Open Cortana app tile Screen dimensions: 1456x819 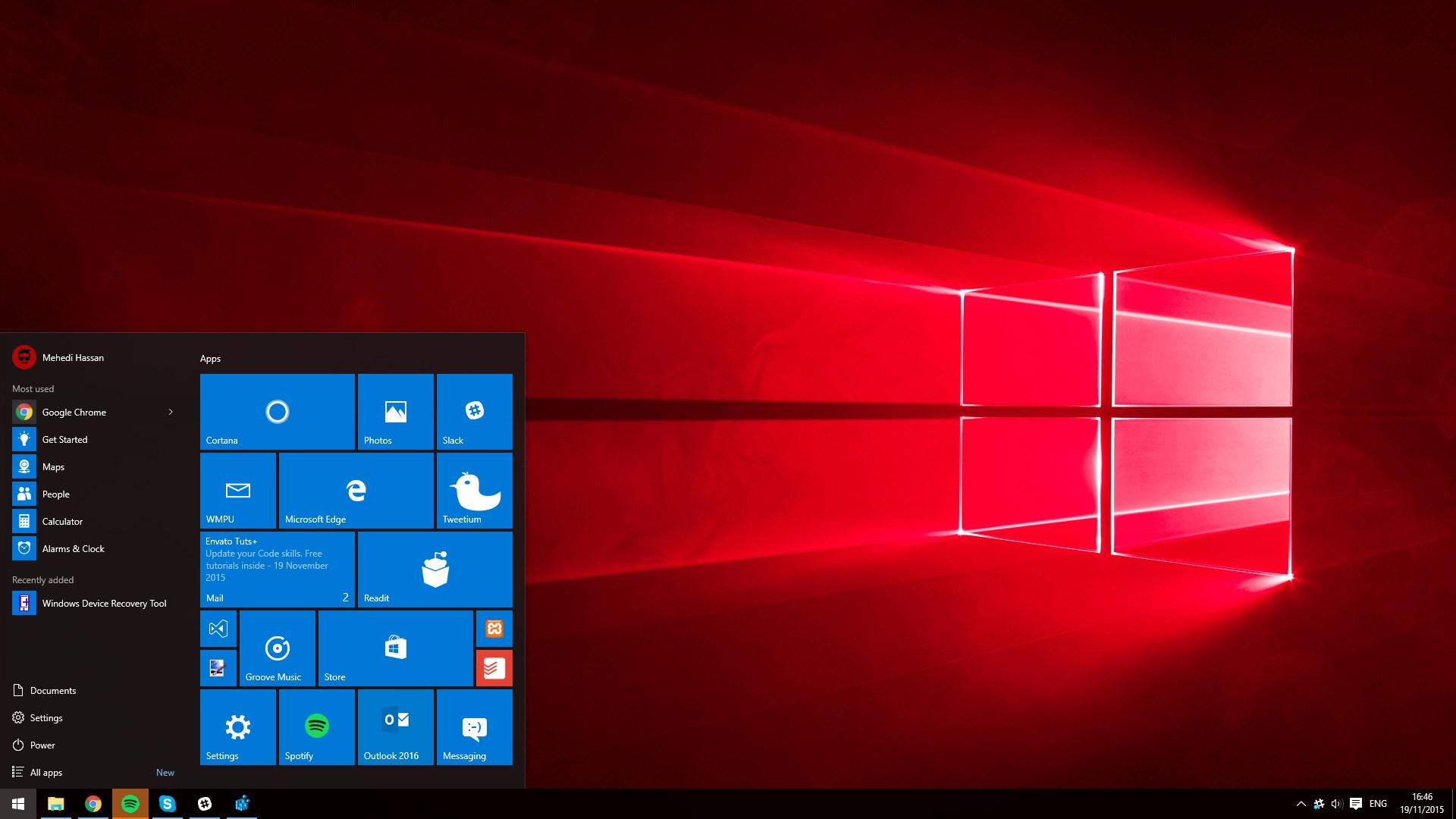click(x=278, y=410)
